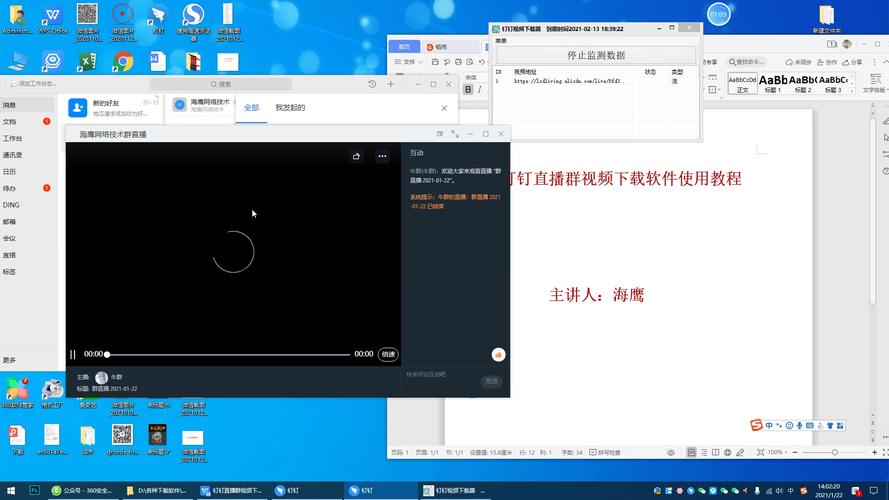Click the undo icon in WPS toolbar
The width and height of the screenshot is (889, 500).
481,62
